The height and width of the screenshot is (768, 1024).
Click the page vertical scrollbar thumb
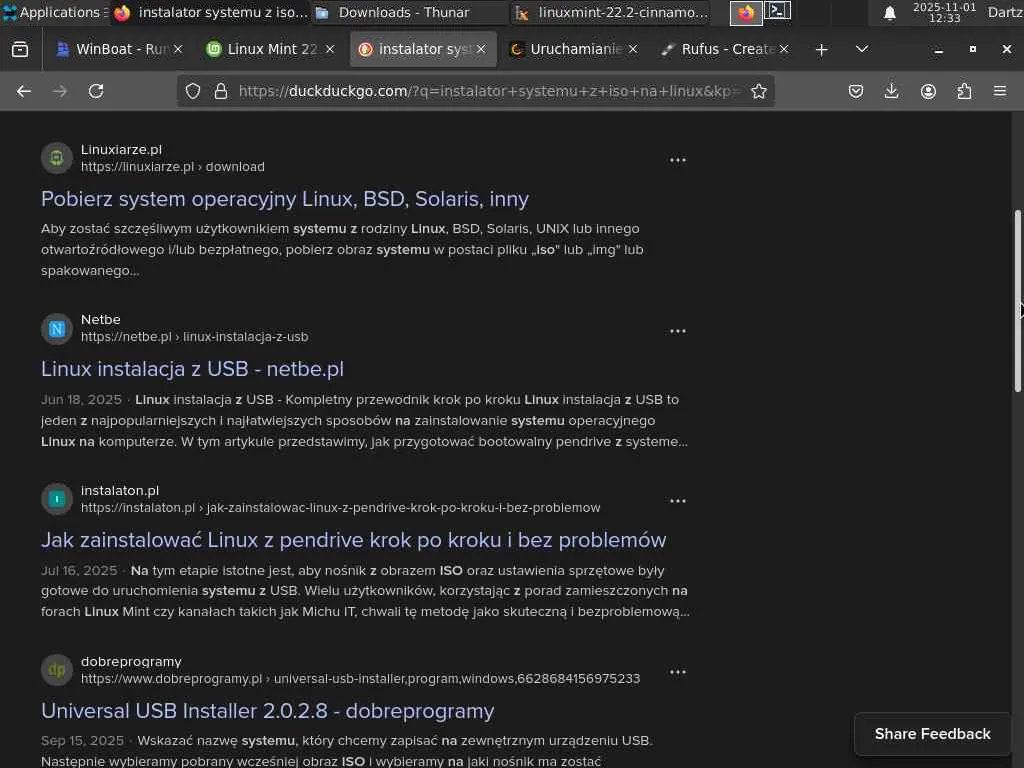pos(1017,301)
